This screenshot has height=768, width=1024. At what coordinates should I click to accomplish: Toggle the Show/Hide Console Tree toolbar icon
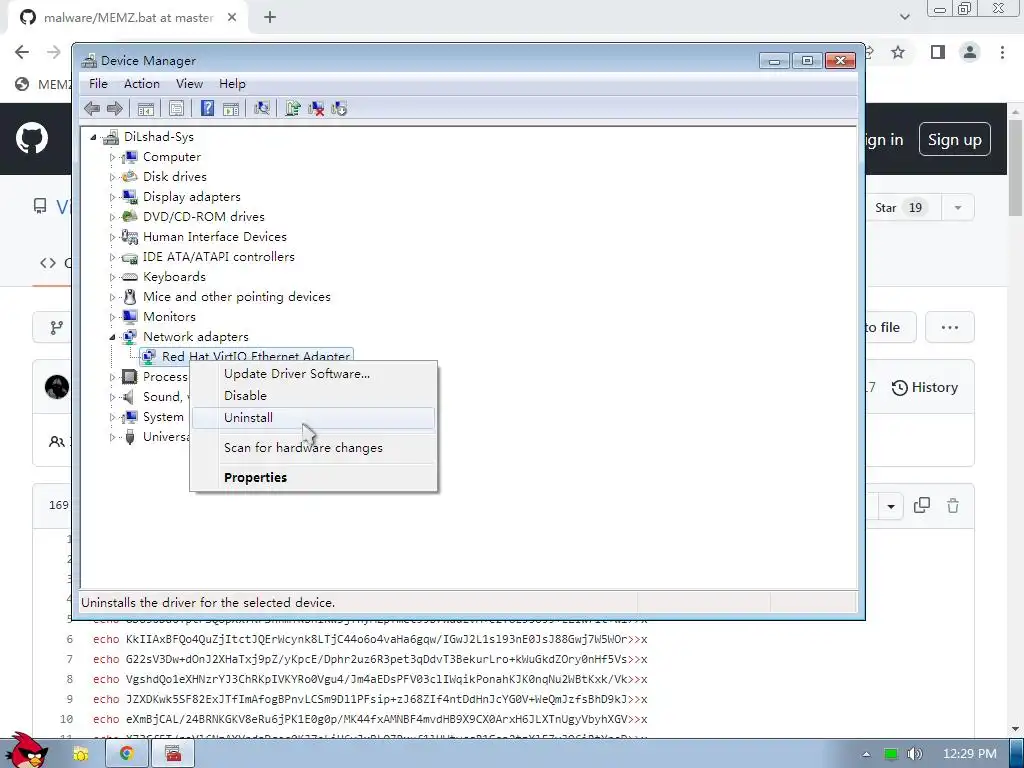point(146,108)
